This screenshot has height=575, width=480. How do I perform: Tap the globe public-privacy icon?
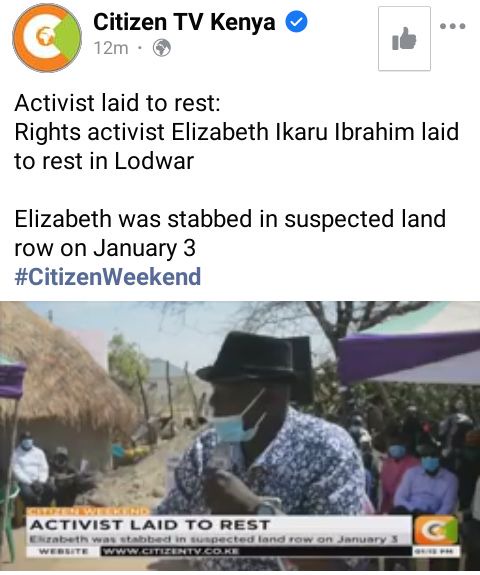click(162, 48)
